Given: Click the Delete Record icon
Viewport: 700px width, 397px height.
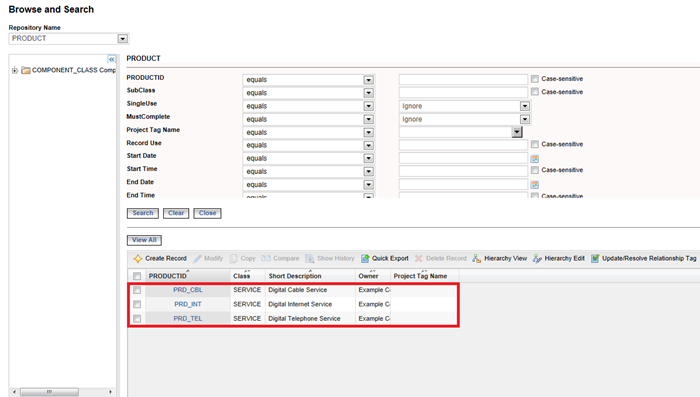Looking at the screenshot, I should [418, 259].
